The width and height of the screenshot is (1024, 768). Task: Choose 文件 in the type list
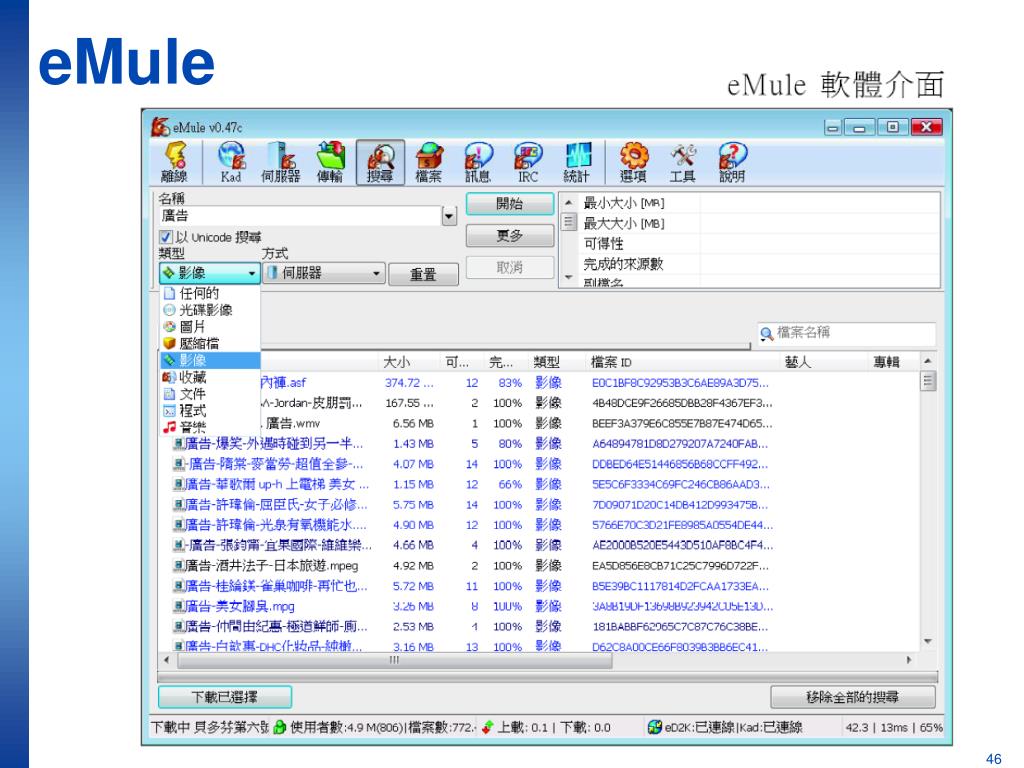(x=210, y=394)
